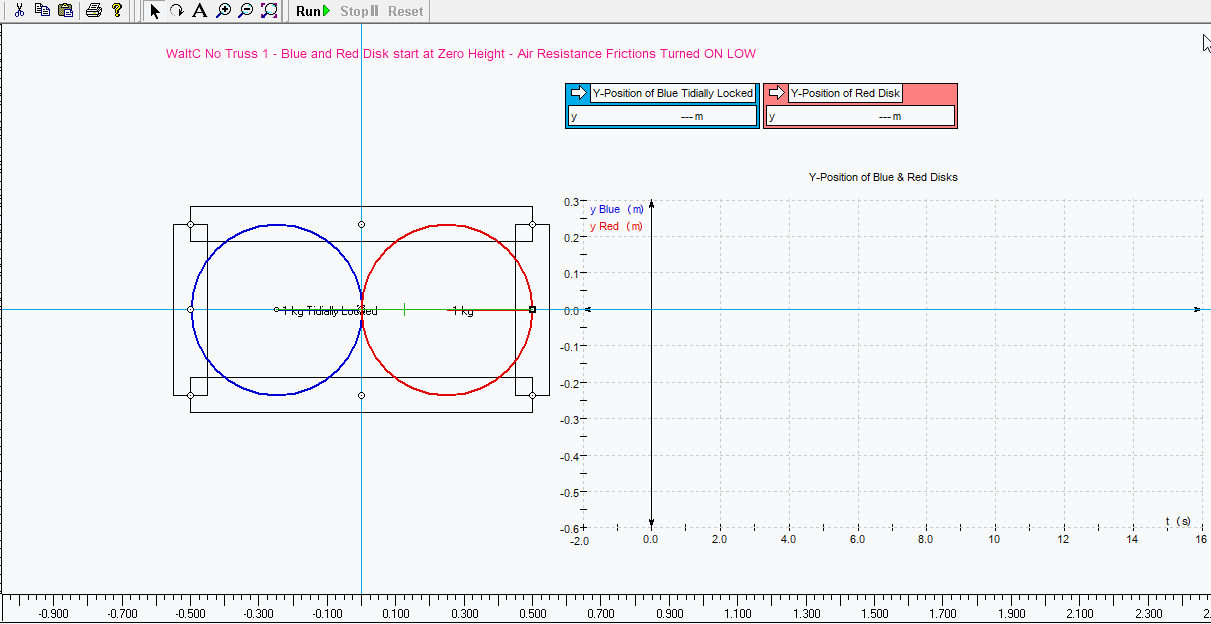Screen dimensions: 1211x624
Task: Click the Copy icon in toolbar
Action: click(42, 11)
